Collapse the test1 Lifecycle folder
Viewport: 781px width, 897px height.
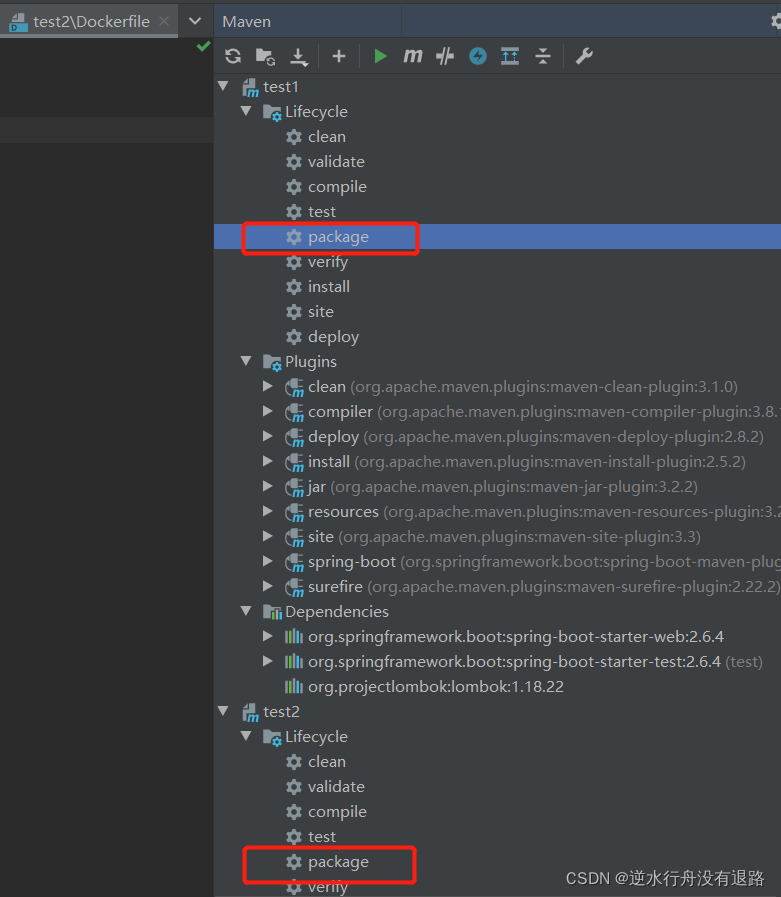point(246,111)
